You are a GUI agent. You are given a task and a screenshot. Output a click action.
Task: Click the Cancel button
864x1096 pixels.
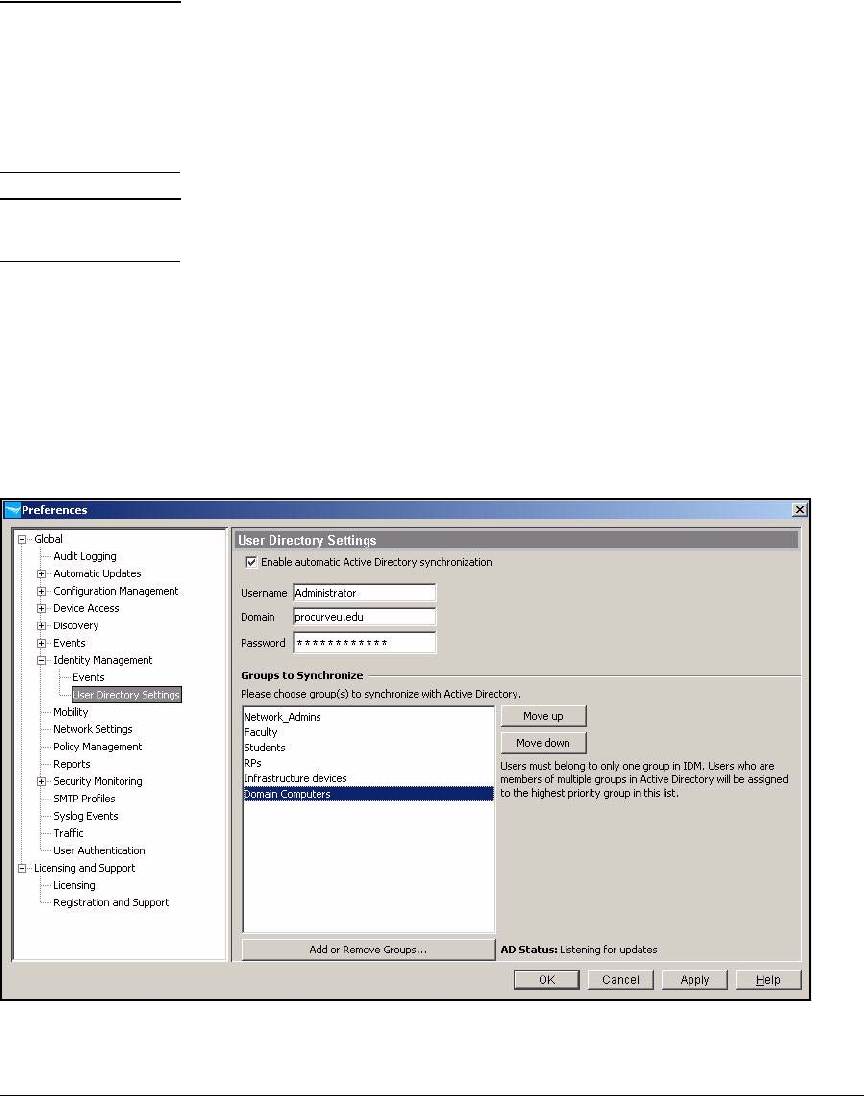621,980
